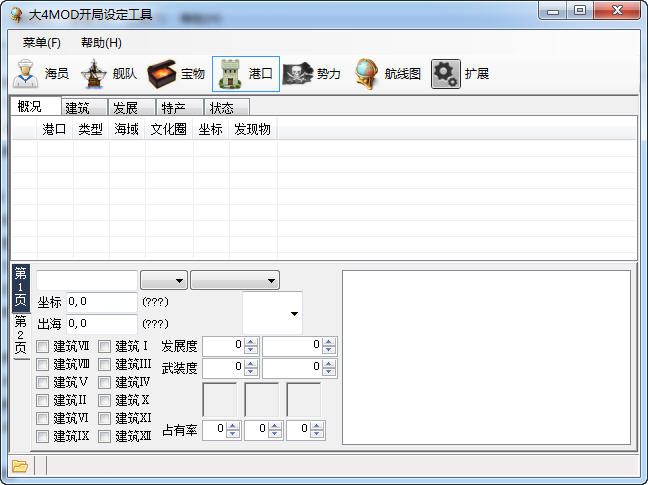The height and width of the screenshot is (485, 648).
Task: Increase the third 占有率 spinner value
Action: tap(317, 426)
